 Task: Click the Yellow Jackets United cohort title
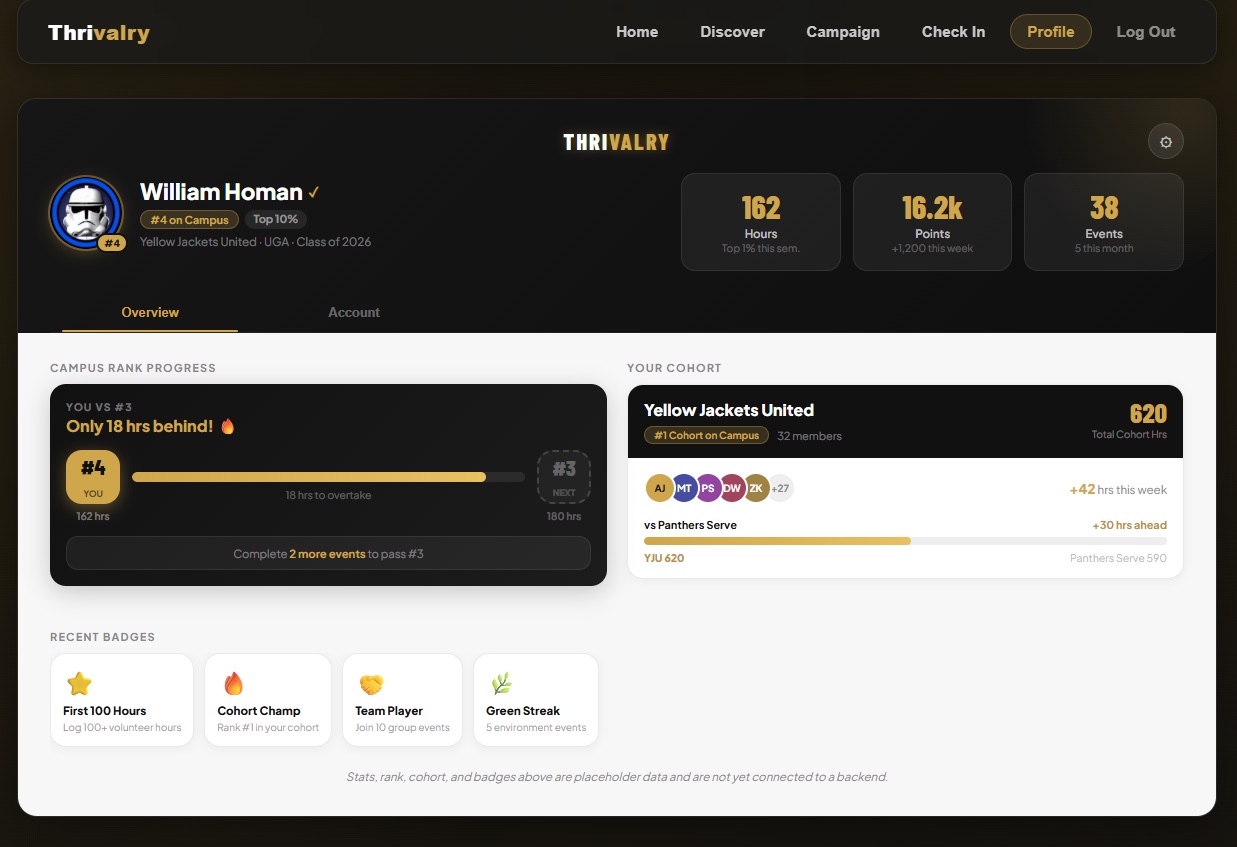coord(729,410)
